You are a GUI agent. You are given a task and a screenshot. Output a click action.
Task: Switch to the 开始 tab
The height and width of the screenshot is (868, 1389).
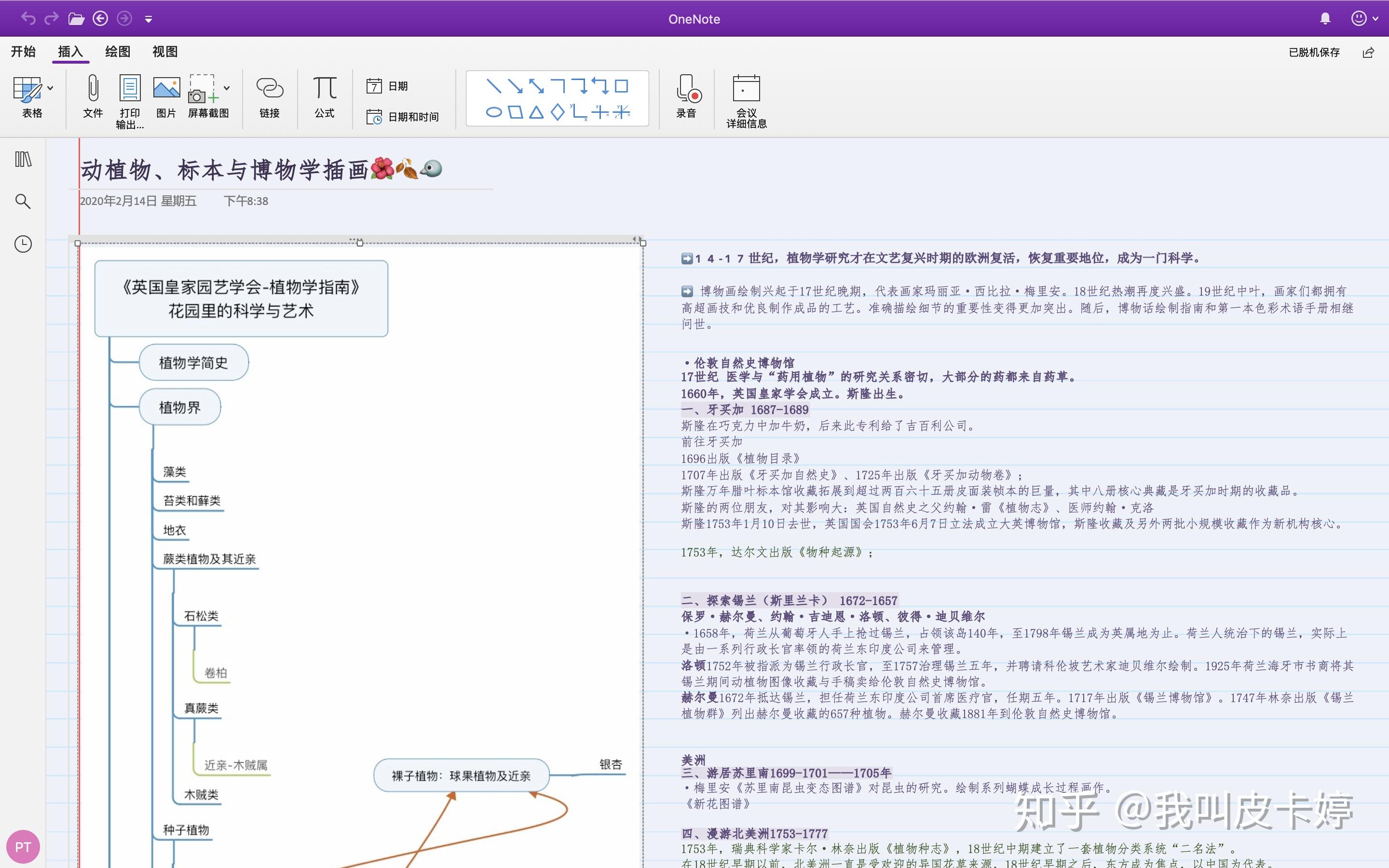point(24,52)
